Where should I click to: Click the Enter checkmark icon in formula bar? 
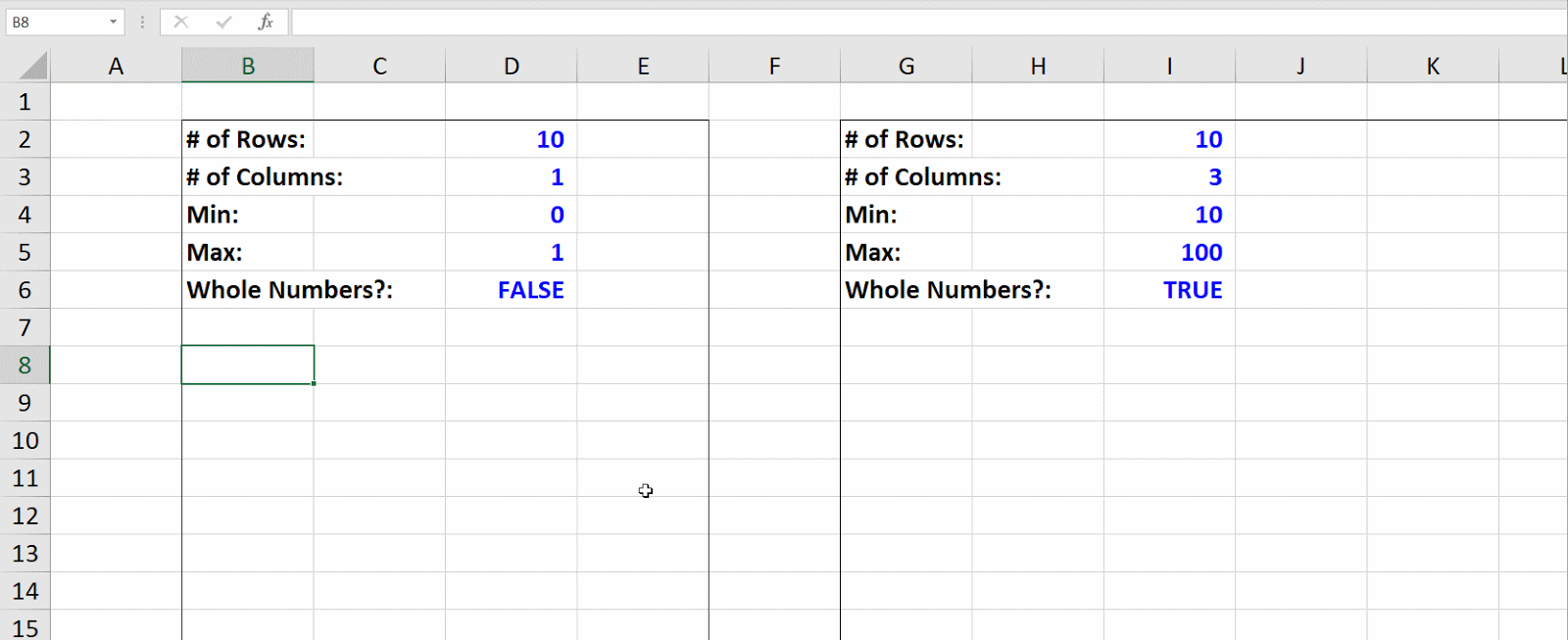(x=223, y=22)
